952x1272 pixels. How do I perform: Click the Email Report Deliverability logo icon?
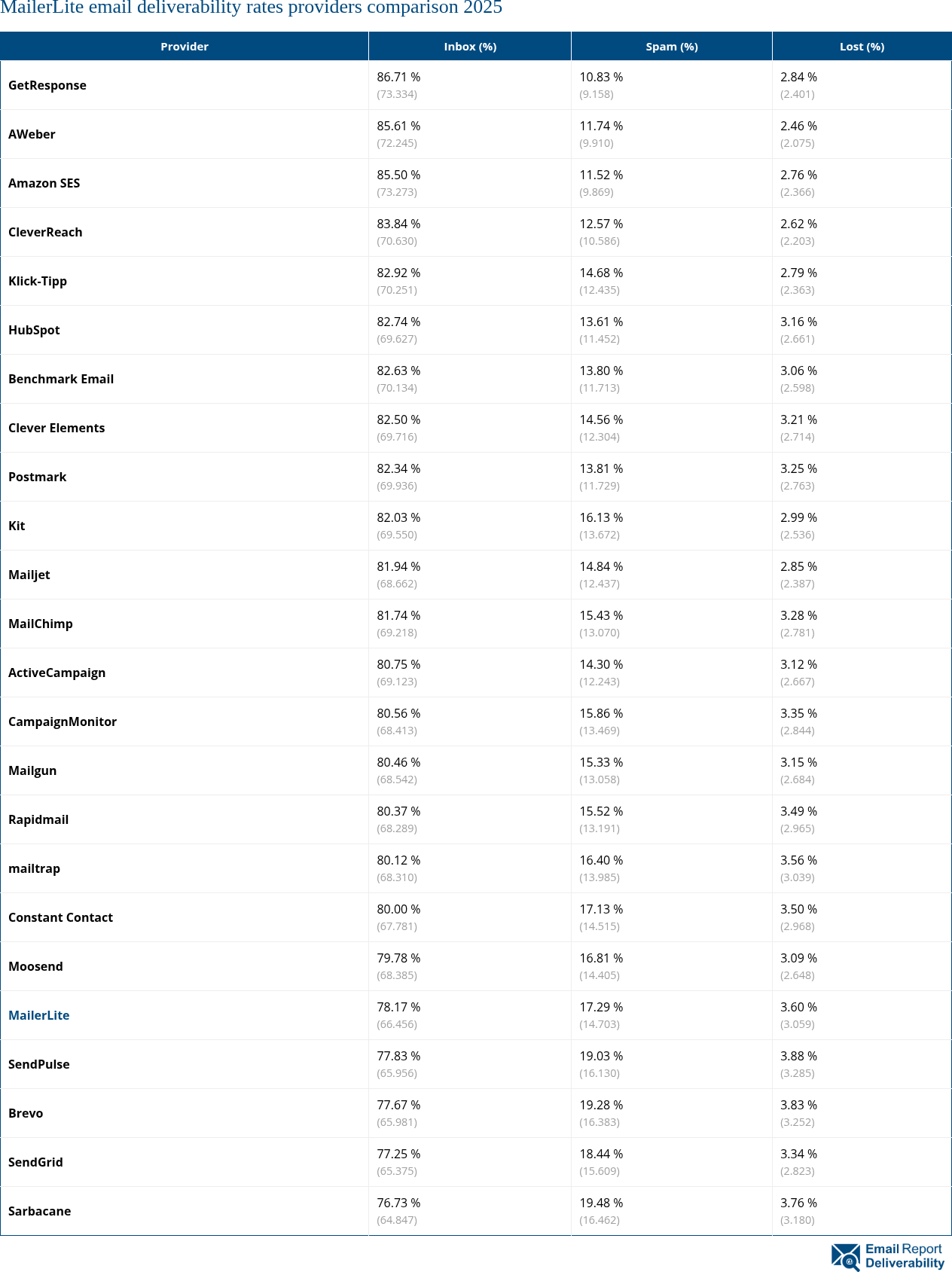(x=845, y=1256)
